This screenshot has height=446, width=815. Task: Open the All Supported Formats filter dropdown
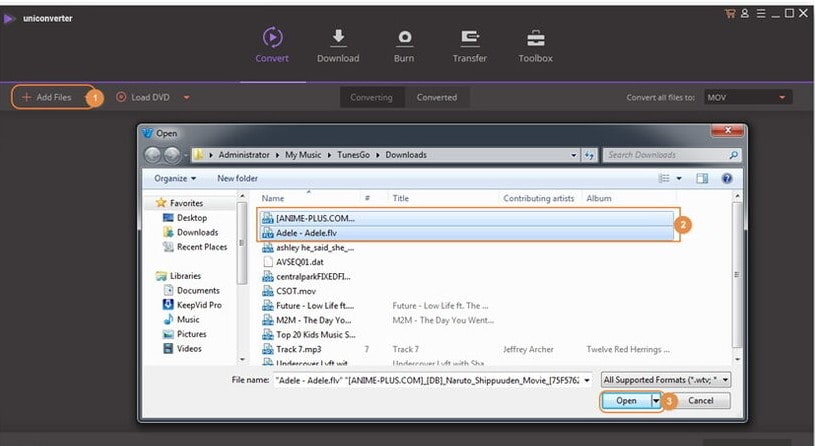pyautogui.click(x=666, y=381)
